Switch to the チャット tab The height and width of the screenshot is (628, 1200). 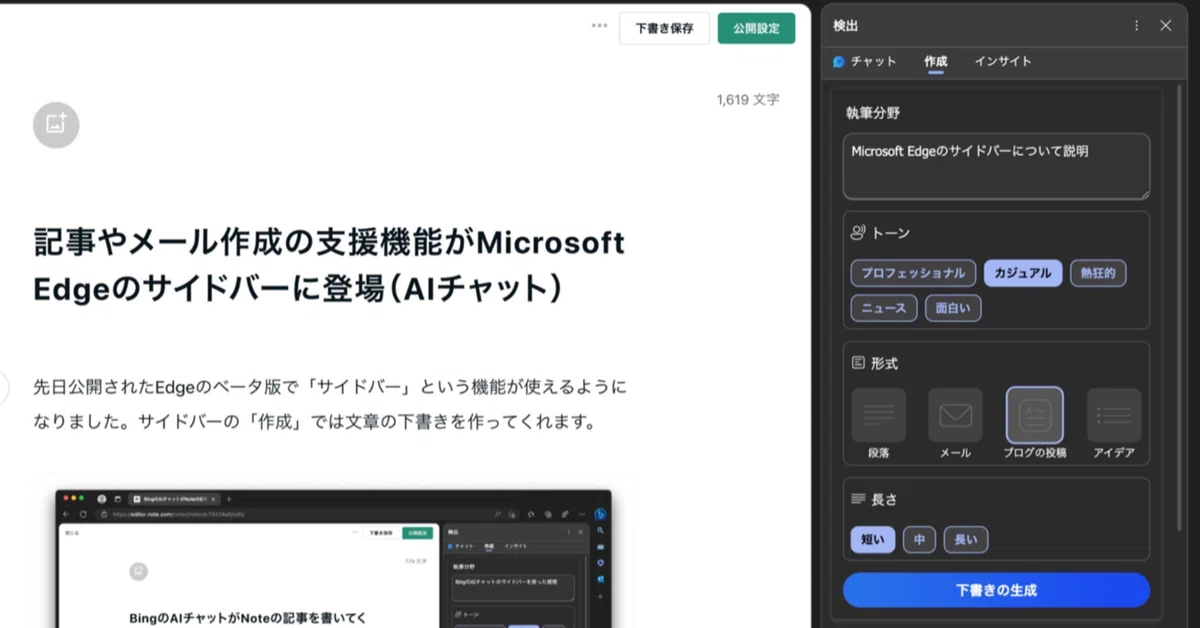[x=865, y=61]
